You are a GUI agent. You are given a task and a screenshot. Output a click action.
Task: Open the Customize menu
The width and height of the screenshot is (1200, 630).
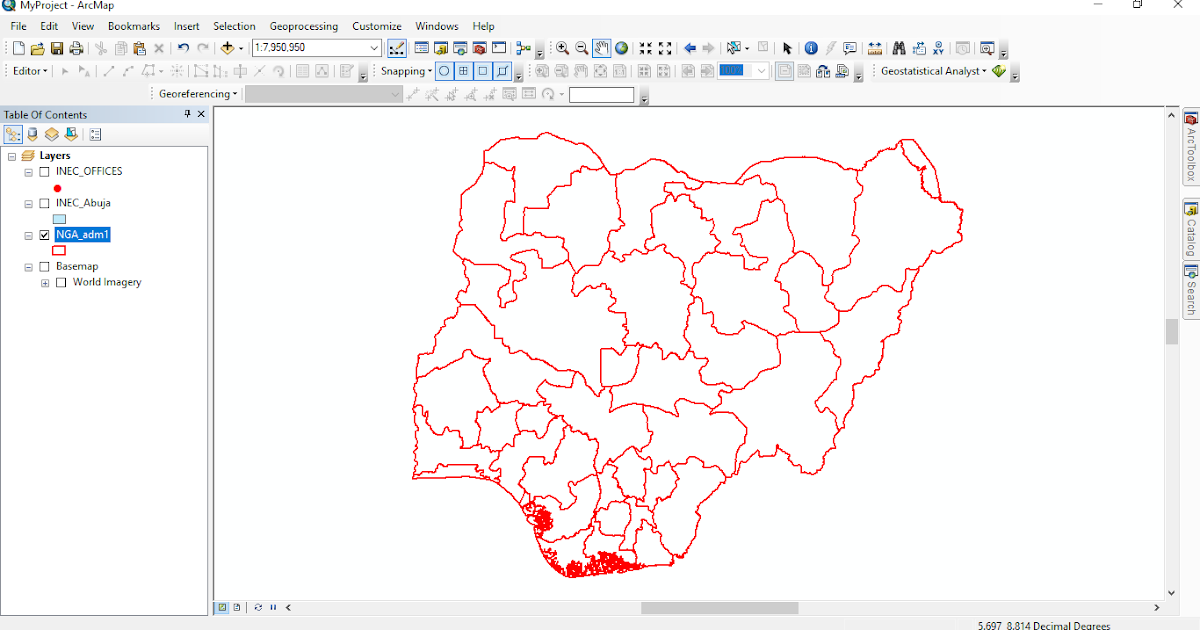coord(376,26)
